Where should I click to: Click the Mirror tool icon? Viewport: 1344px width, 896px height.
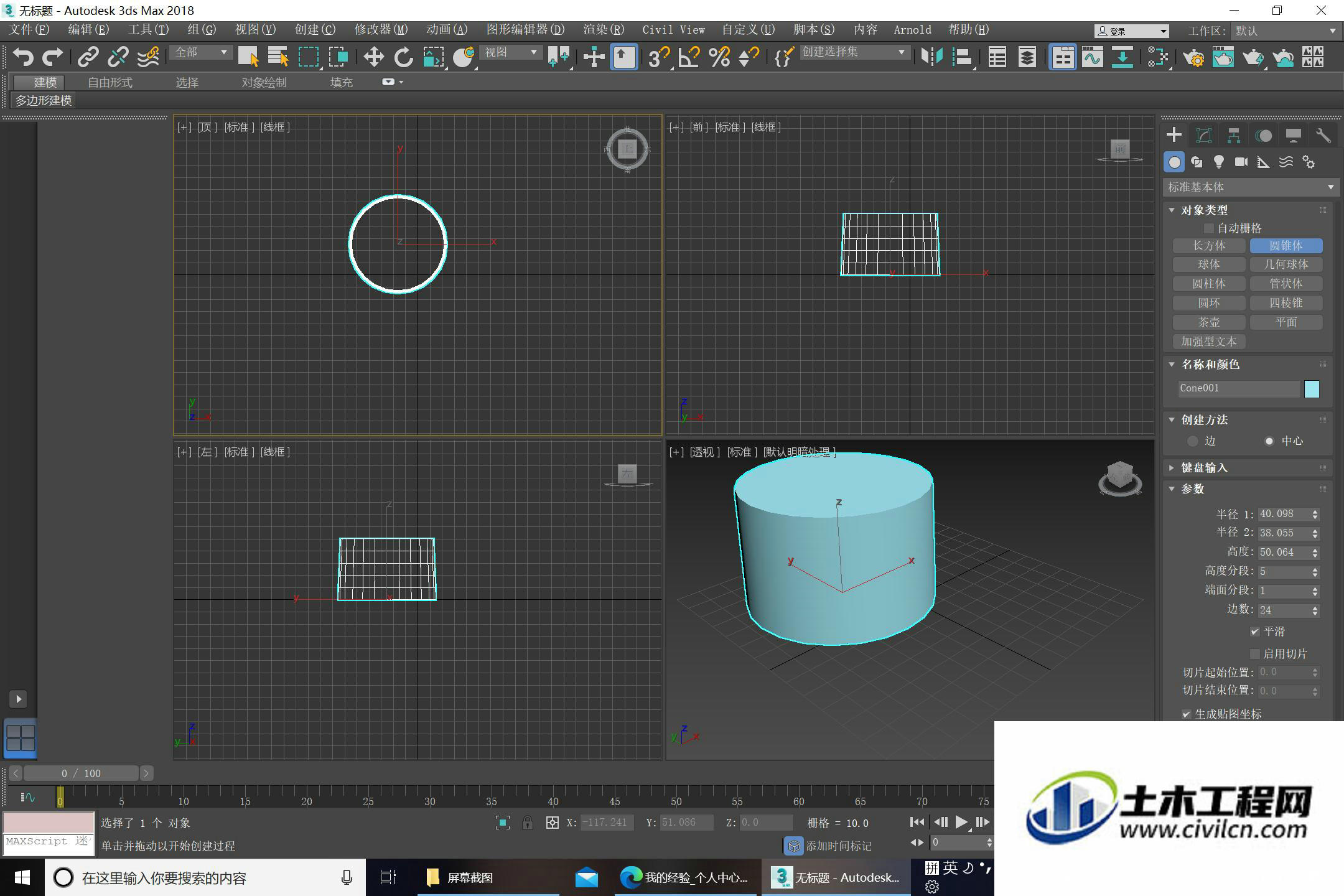click(x=931, y=57)
